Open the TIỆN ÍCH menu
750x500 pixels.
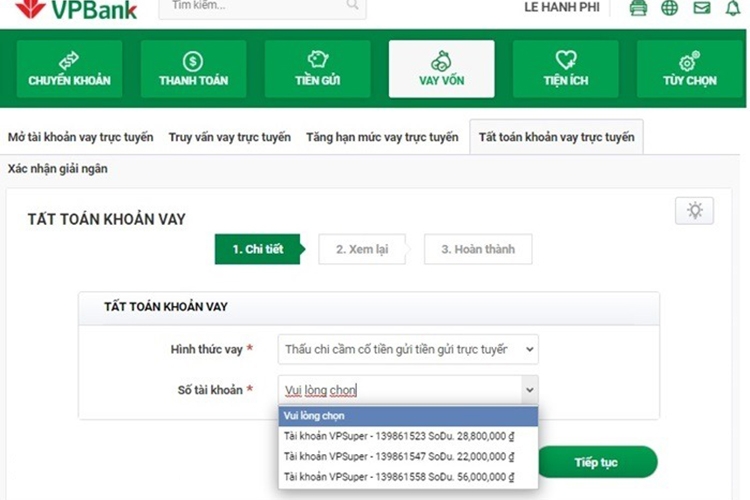coord(566,69)
